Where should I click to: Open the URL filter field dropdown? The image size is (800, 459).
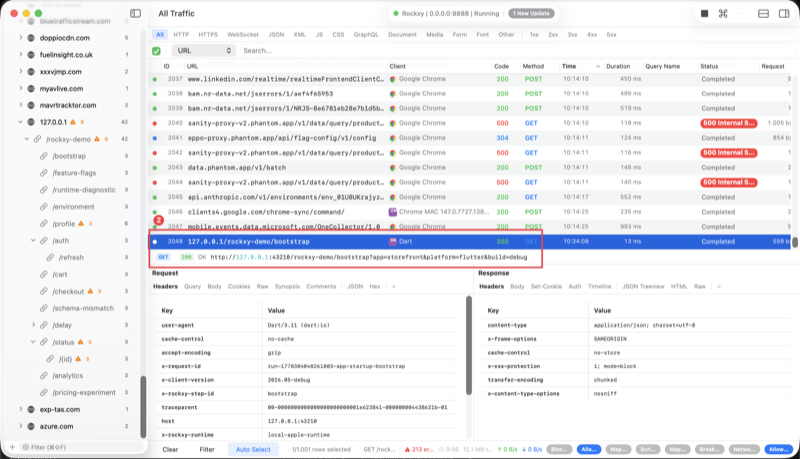point(204,50)
